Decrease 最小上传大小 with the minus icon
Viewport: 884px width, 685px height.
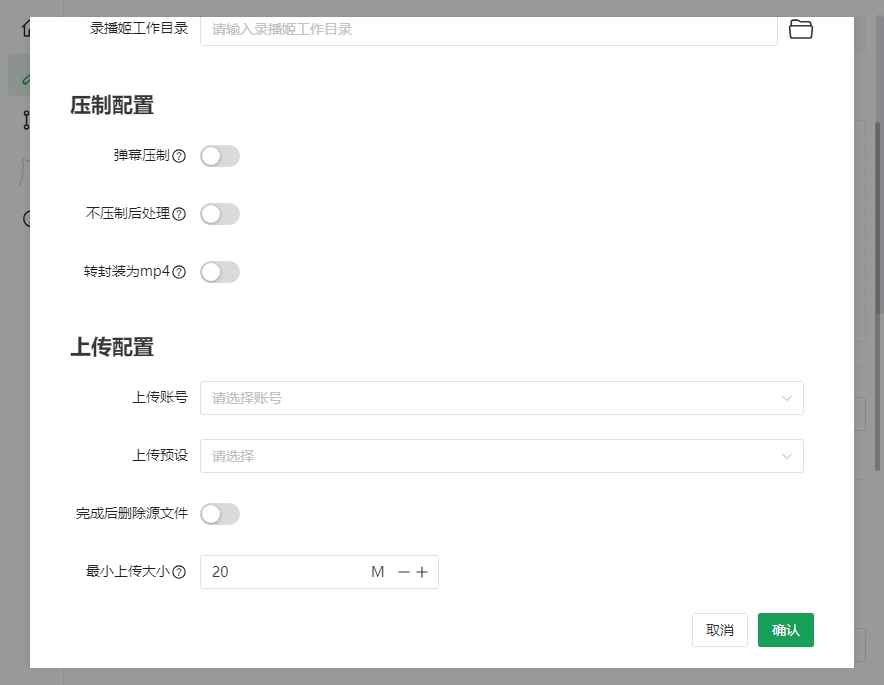coord(404,572)
